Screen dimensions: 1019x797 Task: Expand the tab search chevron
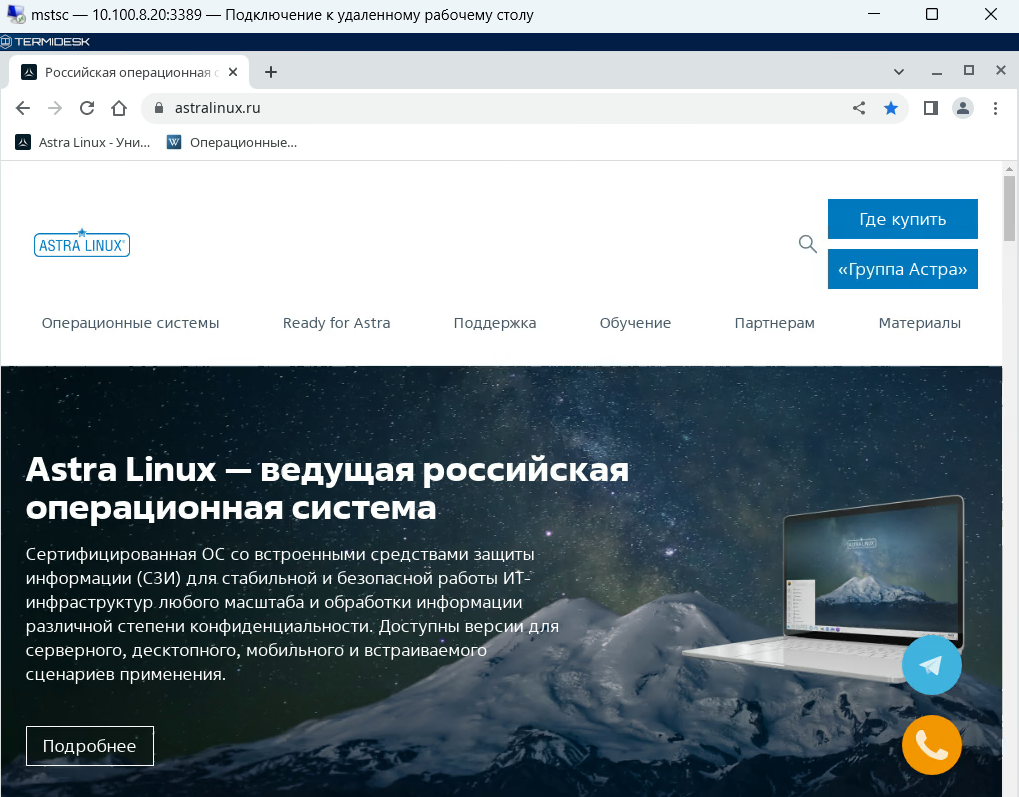click(899, 72)
